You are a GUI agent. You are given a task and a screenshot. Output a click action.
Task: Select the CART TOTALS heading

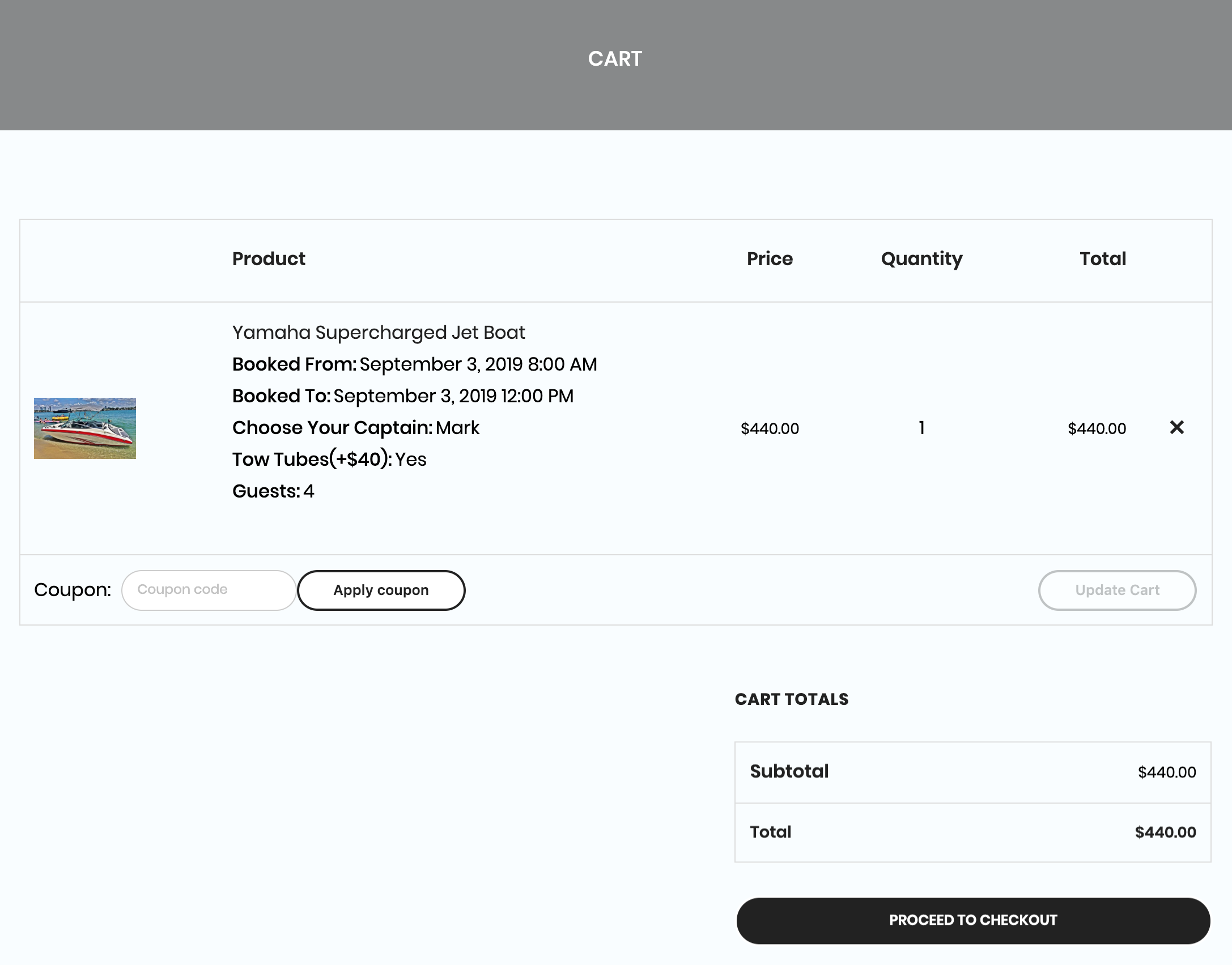[x=792, y=699]
